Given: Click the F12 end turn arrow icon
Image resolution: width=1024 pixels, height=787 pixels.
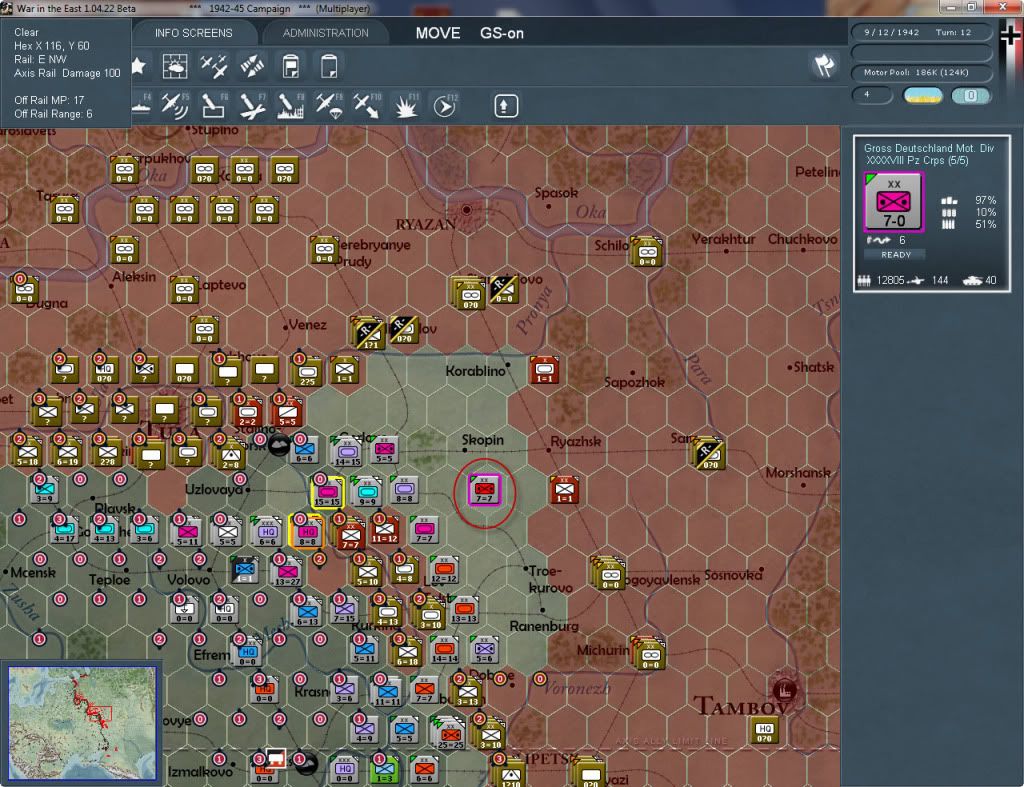Looking at the screenshot, I should tap(445, 106).
